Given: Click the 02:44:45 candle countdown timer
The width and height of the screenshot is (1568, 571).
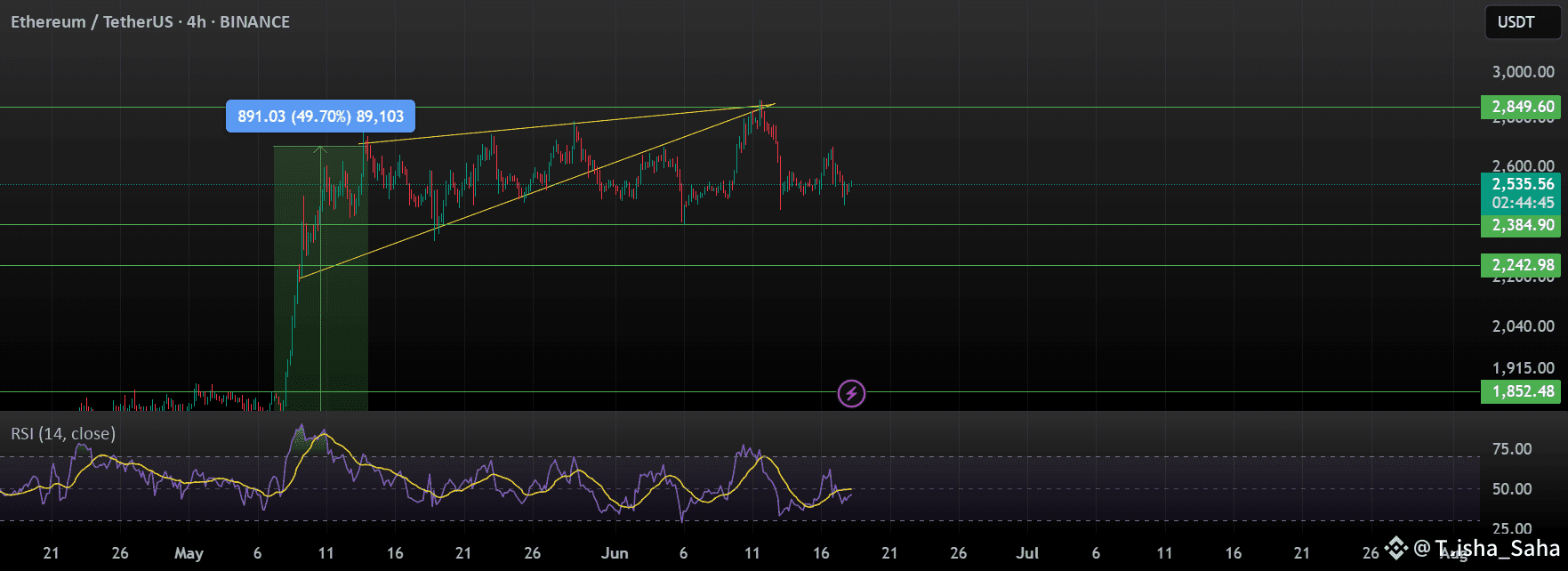Looking at the screenshot, I should 1523,203.
